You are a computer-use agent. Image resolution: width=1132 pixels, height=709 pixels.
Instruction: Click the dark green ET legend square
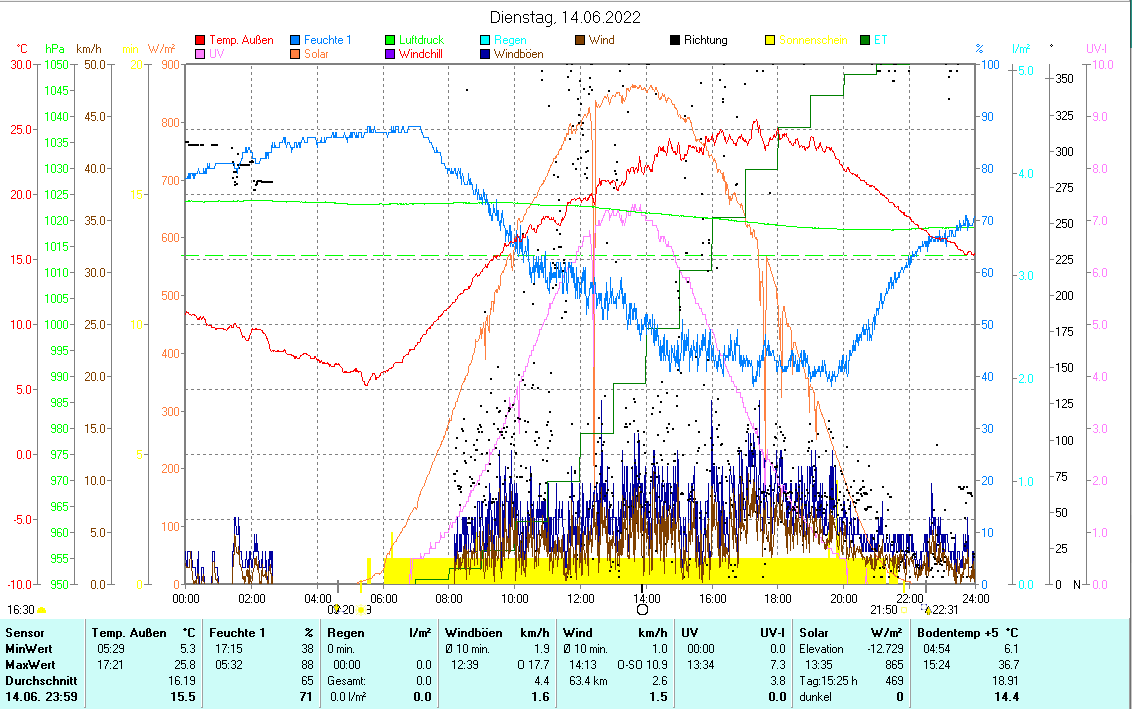[865, 40]
